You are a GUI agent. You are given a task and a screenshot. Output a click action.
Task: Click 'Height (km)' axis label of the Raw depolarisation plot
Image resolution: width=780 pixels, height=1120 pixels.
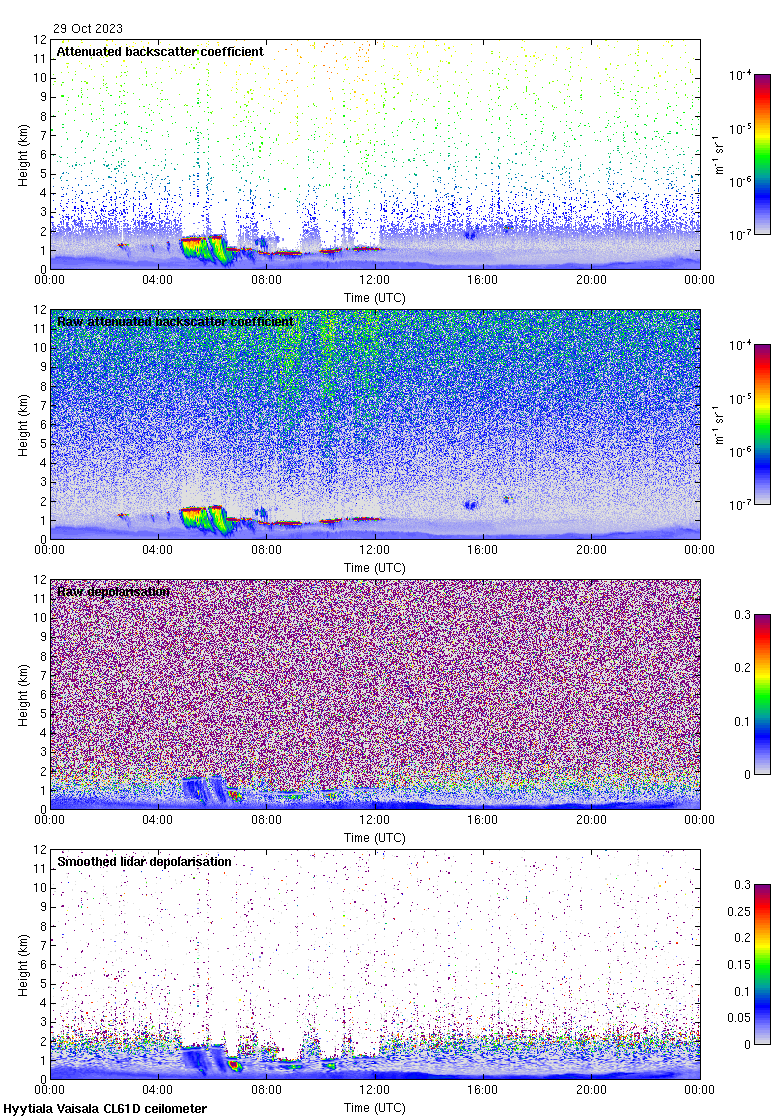pyautogui.click(x=24, y=695)
